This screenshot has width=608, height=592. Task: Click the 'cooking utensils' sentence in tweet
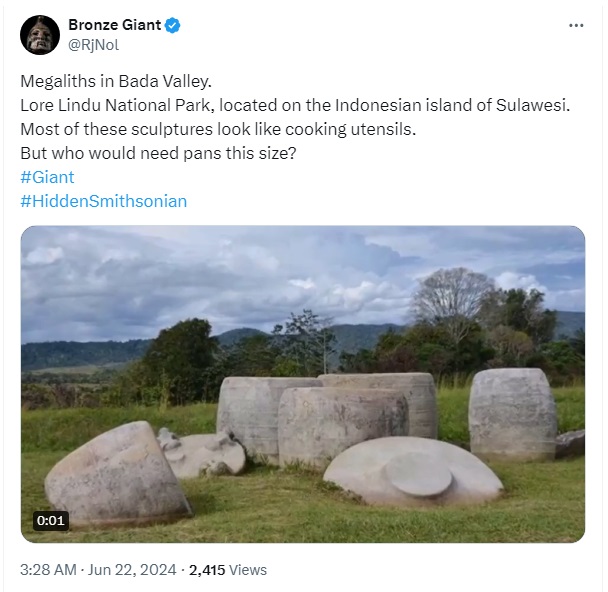218,129
